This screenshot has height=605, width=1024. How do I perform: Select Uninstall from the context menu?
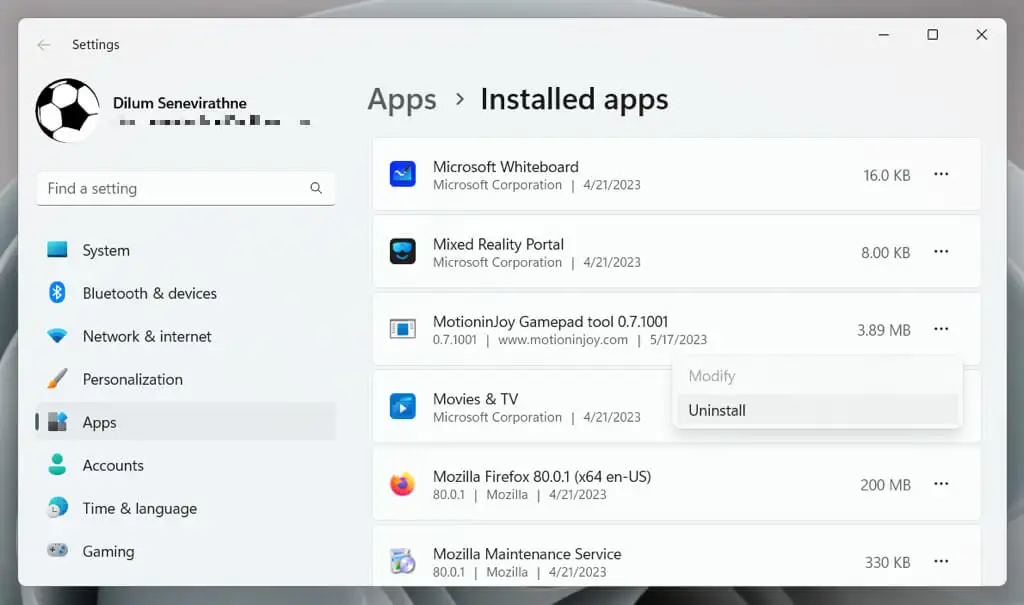coord(717,410)
